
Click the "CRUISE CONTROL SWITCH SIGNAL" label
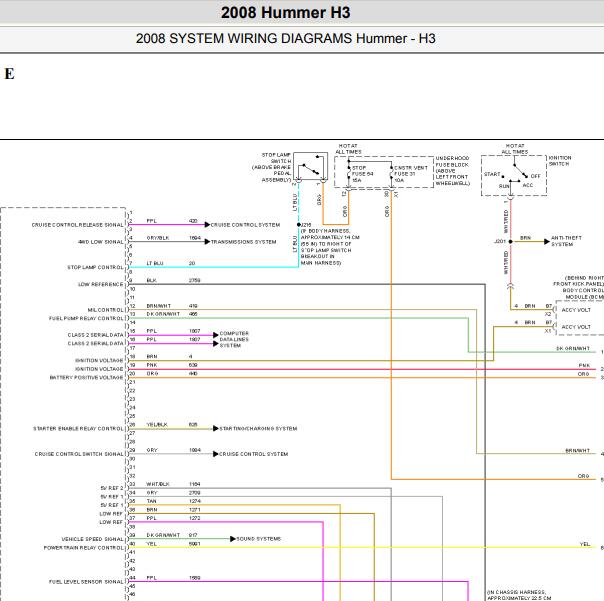pyautogui.click(x=79, y=454)
